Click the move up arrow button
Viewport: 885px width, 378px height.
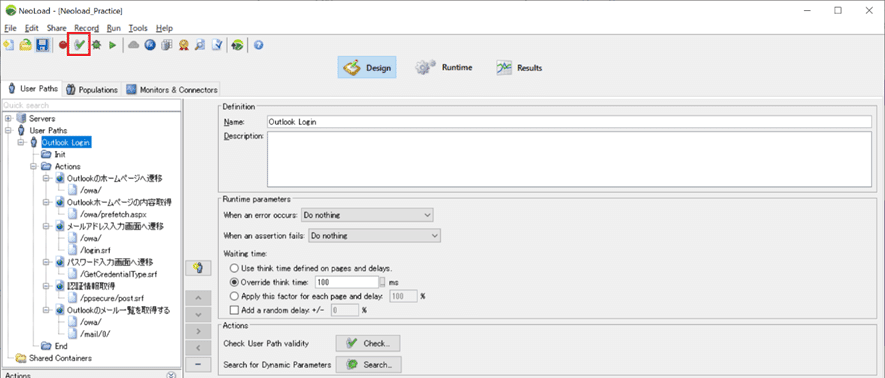198,298
